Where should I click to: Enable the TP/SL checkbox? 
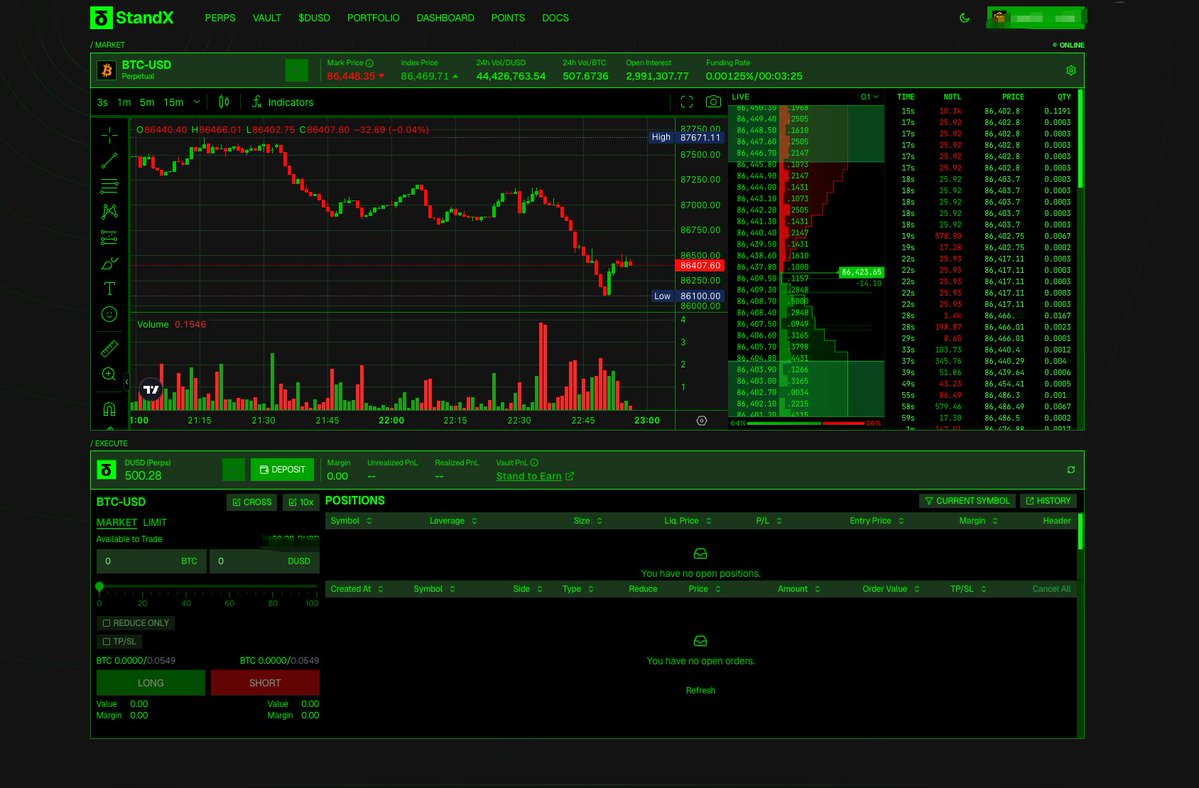point(106,641)
